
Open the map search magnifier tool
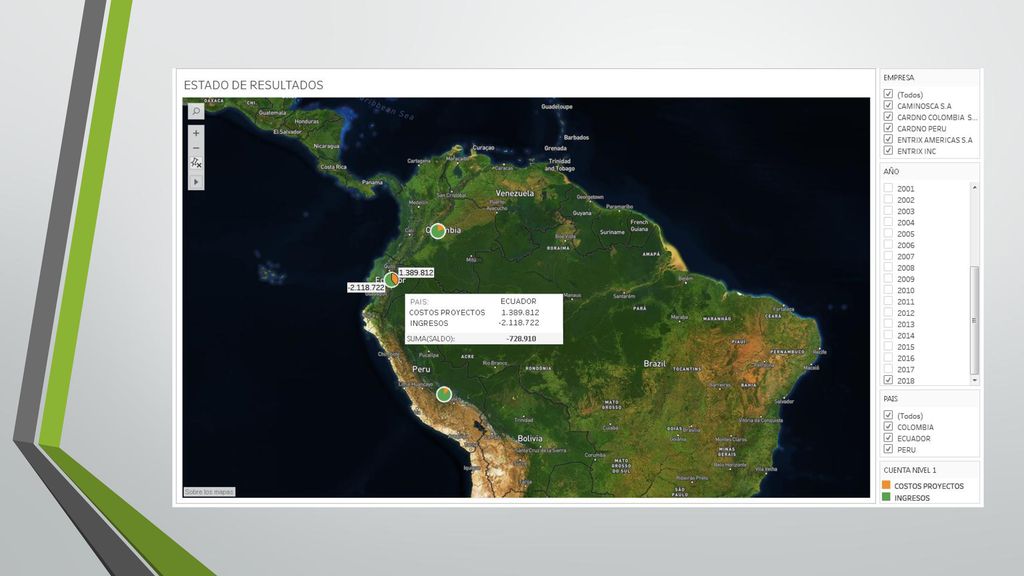pyautogui.click(x=196, y=112)
